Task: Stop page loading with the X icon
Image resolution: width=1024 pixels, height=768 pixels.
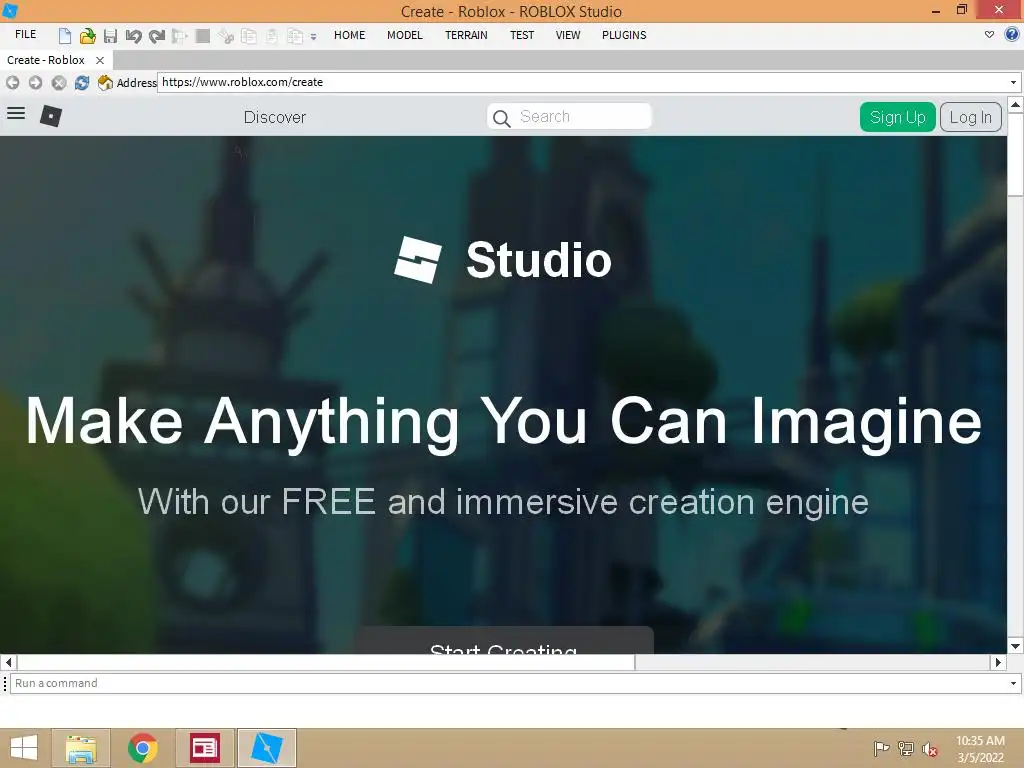Action: point(59,82)
